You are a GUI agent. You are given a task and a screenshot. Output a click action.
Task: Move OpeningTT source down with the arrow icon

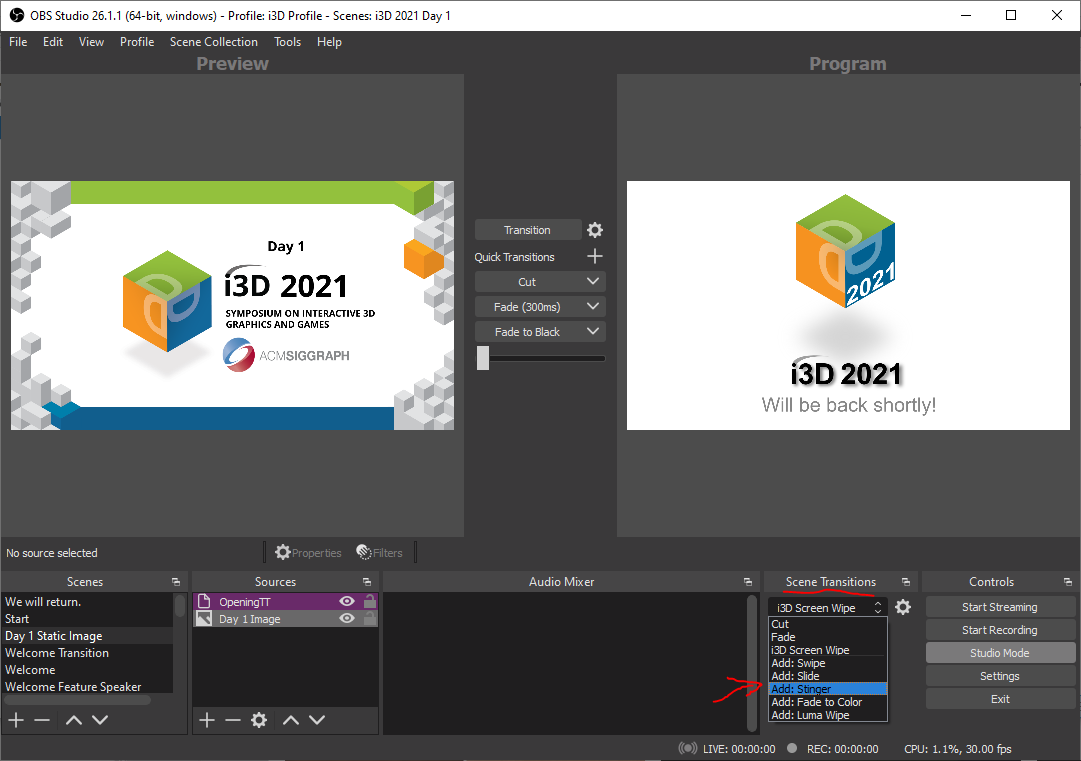pos(317,719)
